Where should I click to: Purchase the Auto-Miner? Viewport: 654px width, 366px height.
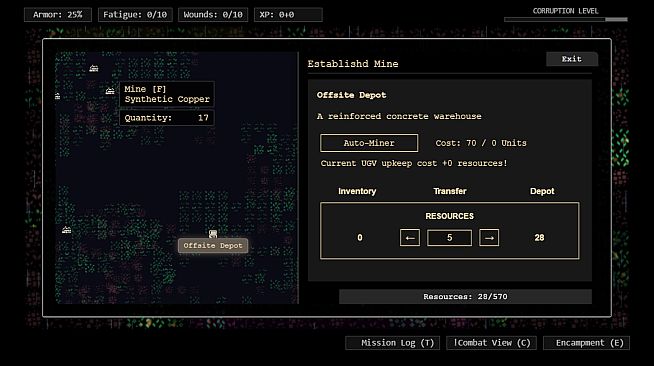pos(369,143)
